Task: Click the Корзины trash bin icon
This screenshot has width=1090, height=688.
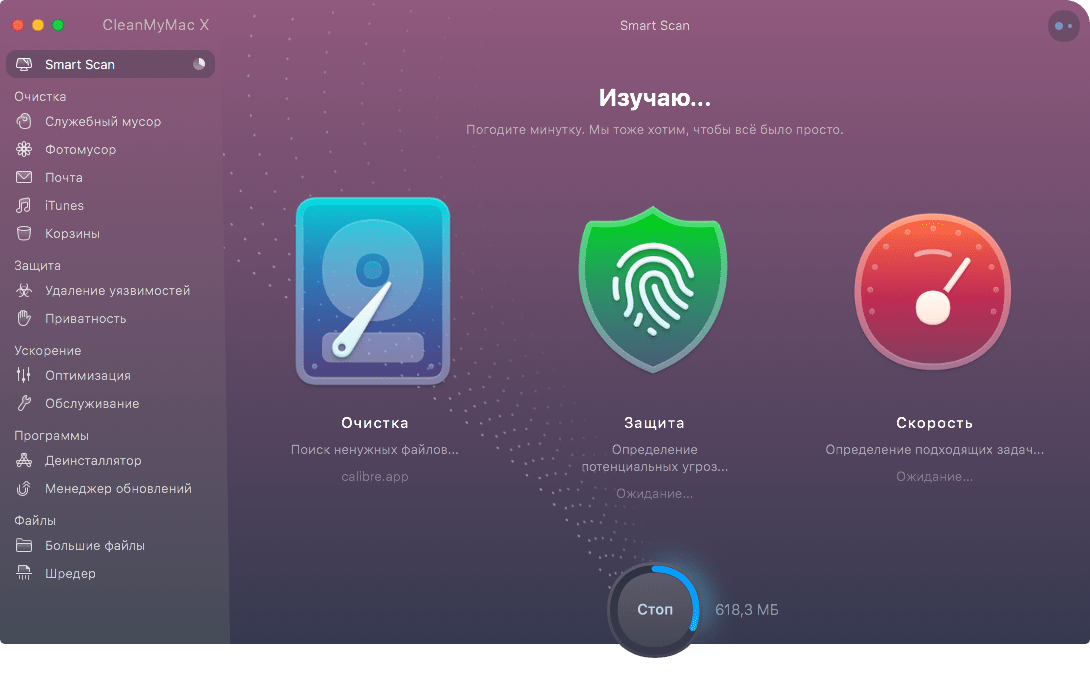Action: [24, 234]
